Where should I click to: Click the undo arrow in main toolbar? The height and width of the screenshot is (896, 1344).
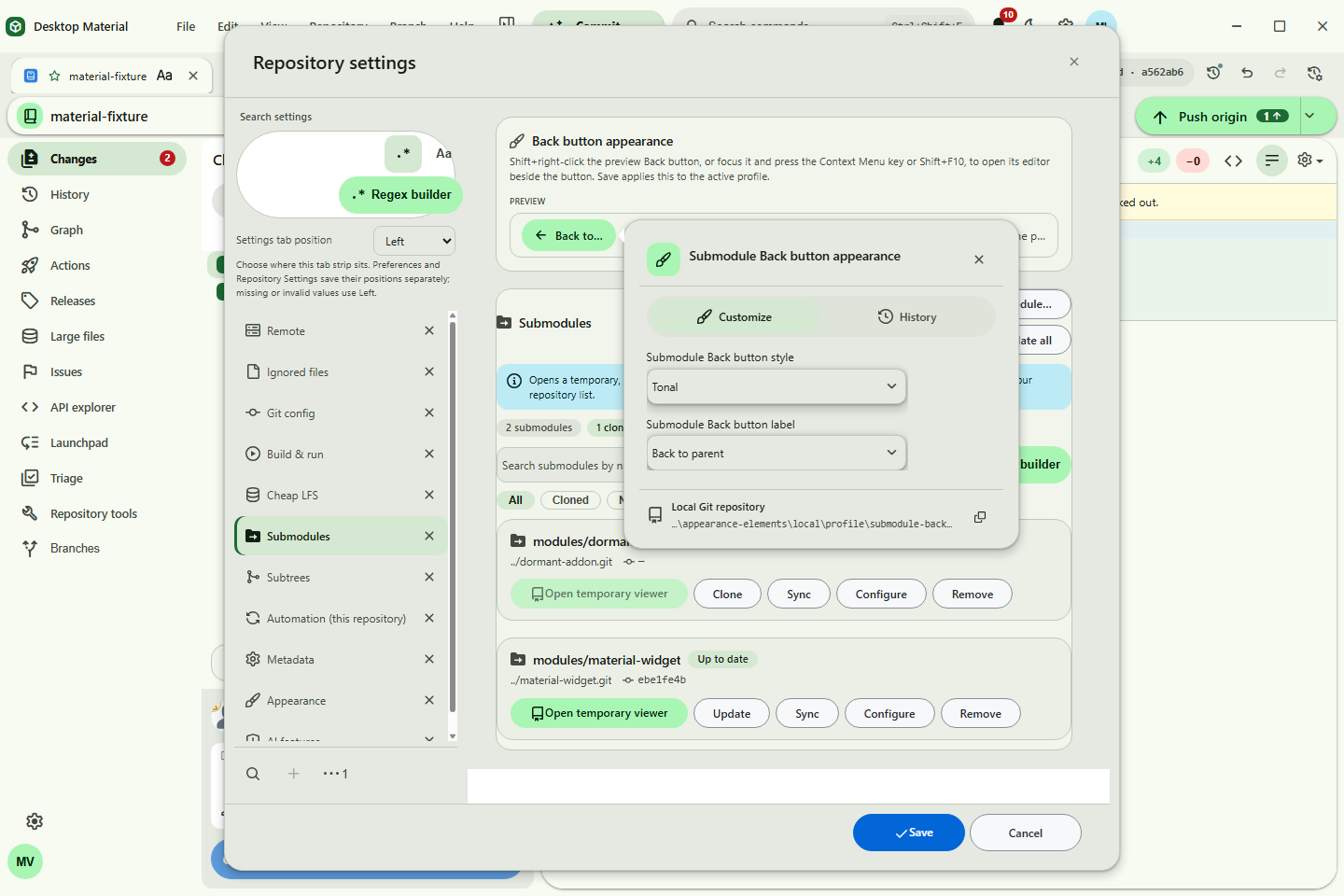click(x=1247, y=72)
